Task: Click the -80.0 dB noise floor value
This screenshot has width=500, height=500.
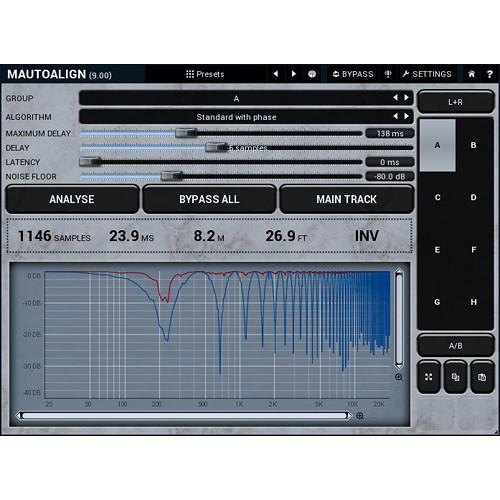Action: pos(390,176)
